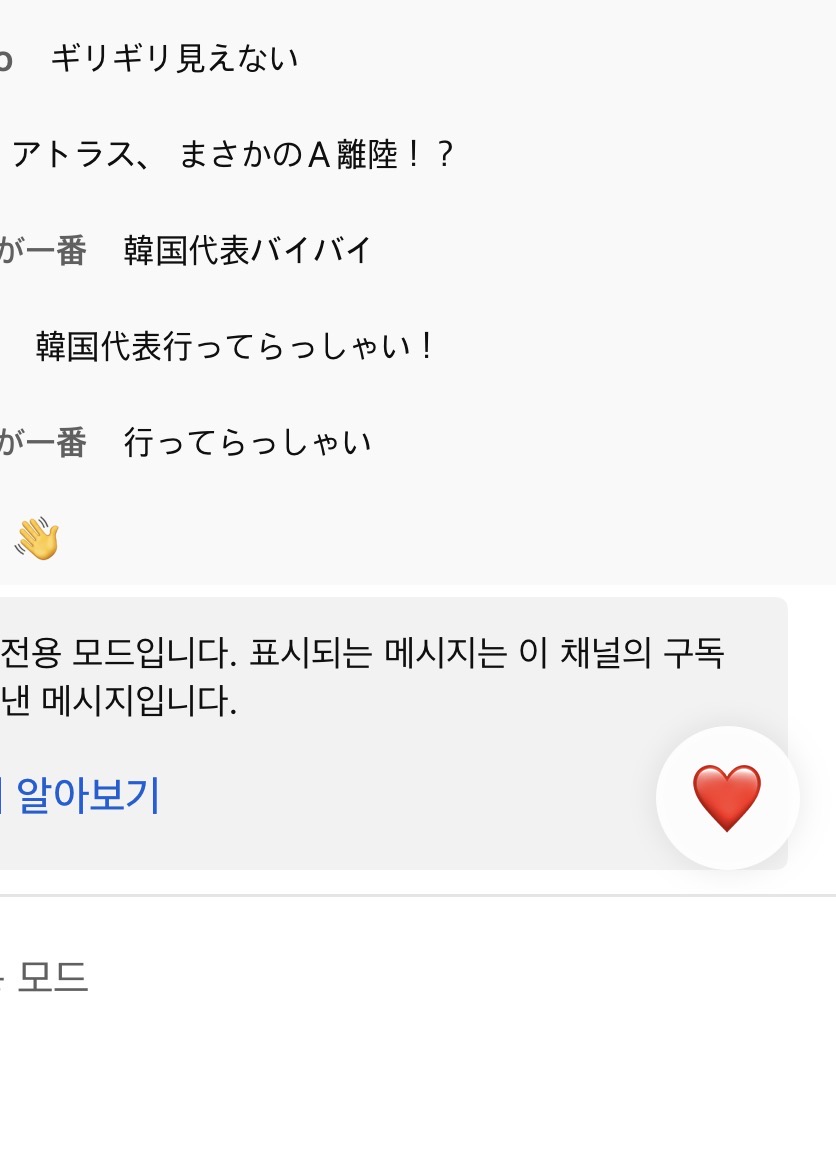836x1164 pixels.
Task: Click the white circle around the heart
Action: pos(728,798)
